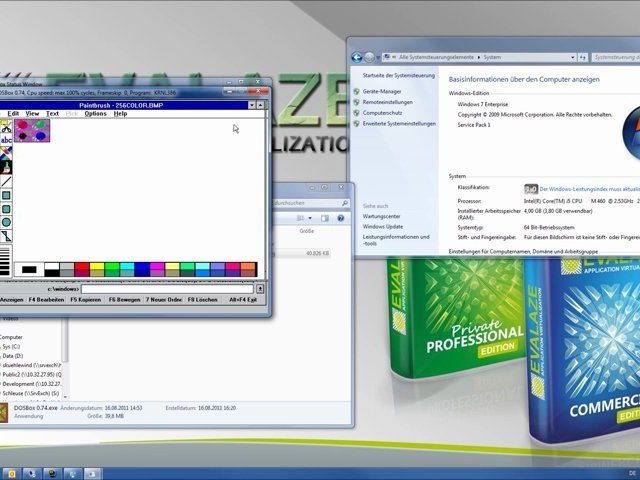Choose the circle shape tool

pos(6,222)
